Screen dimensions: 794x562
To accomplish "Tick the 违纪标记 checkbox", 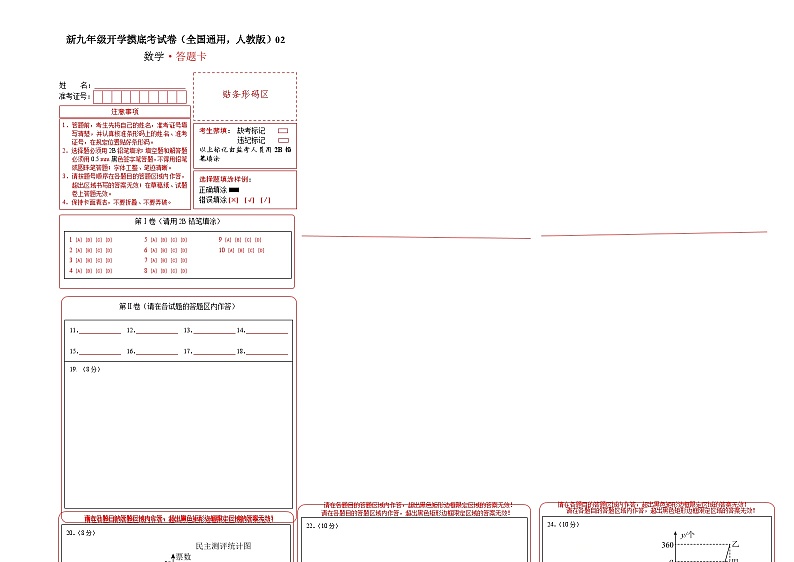I will [x=283, y=140].
